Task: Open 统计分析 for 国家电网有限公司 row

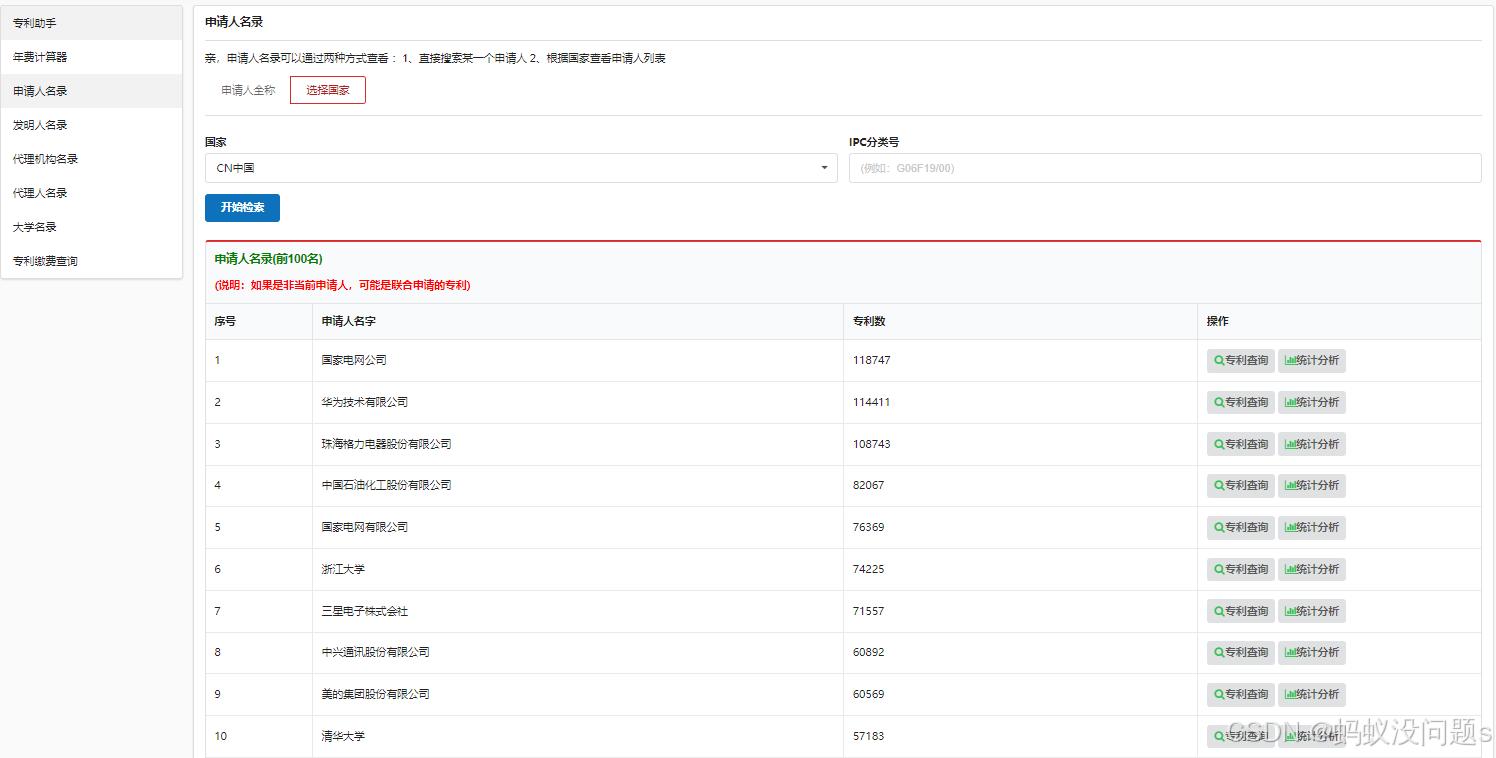Action: (1311, 527)
